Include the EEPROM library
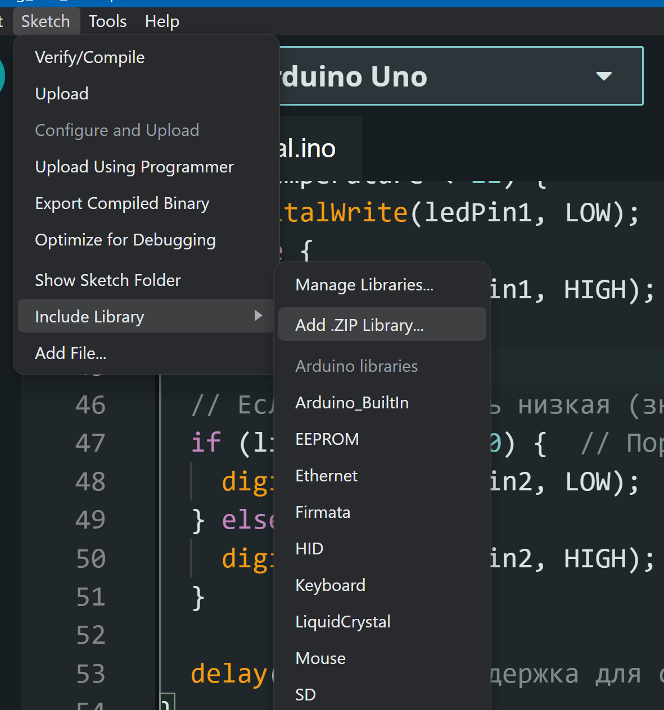This screenshot has width=664, height=710. click(327, 439)
